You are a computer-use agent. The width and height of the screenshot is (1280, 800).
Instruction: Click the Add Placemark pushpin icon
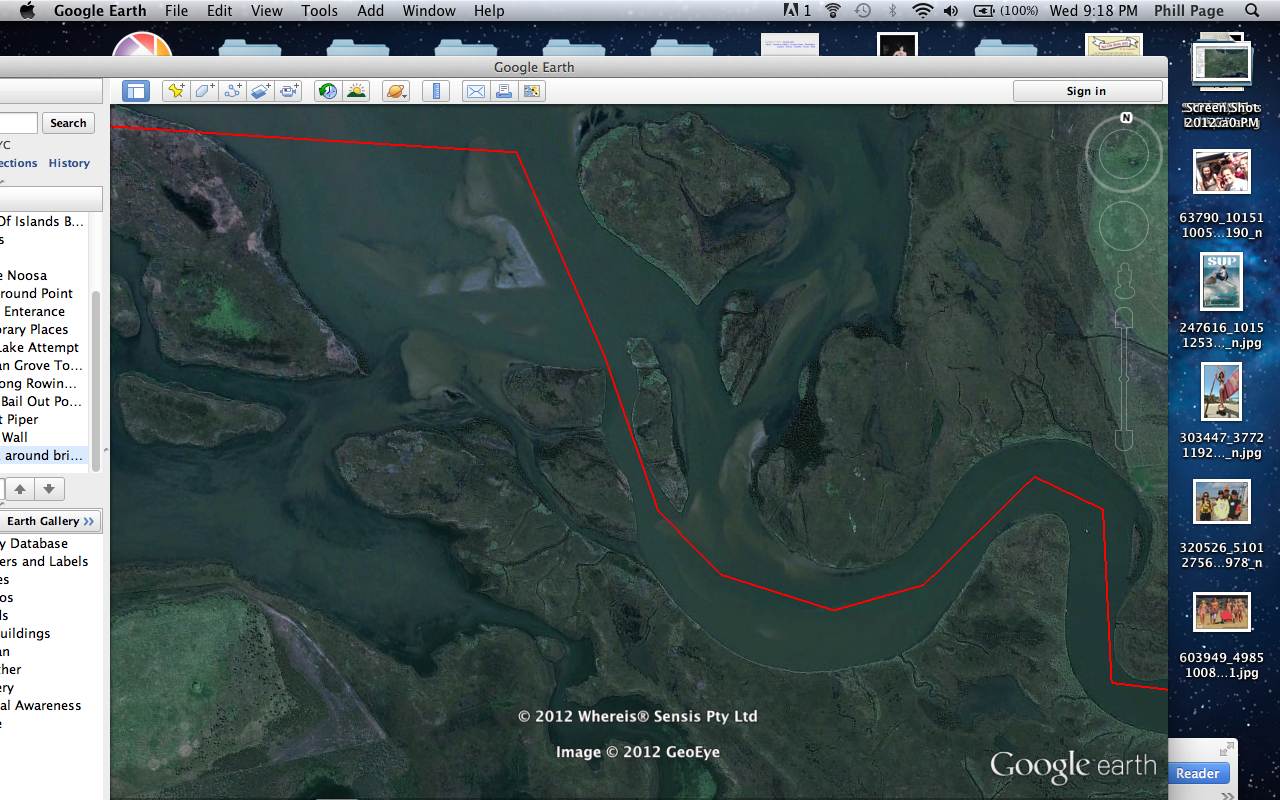tap(176, 91)
